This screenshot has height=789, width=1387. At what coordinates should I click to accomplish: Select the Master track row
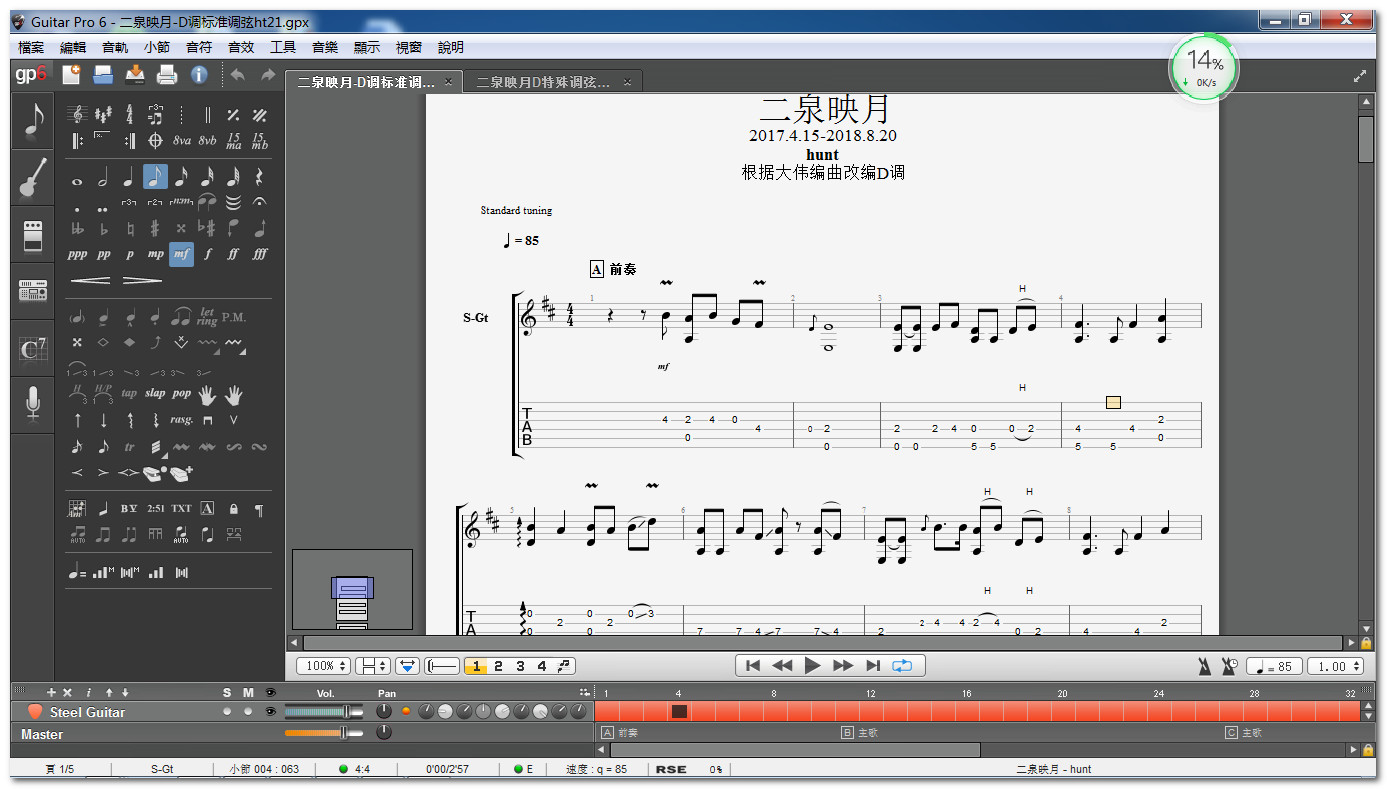302,733
